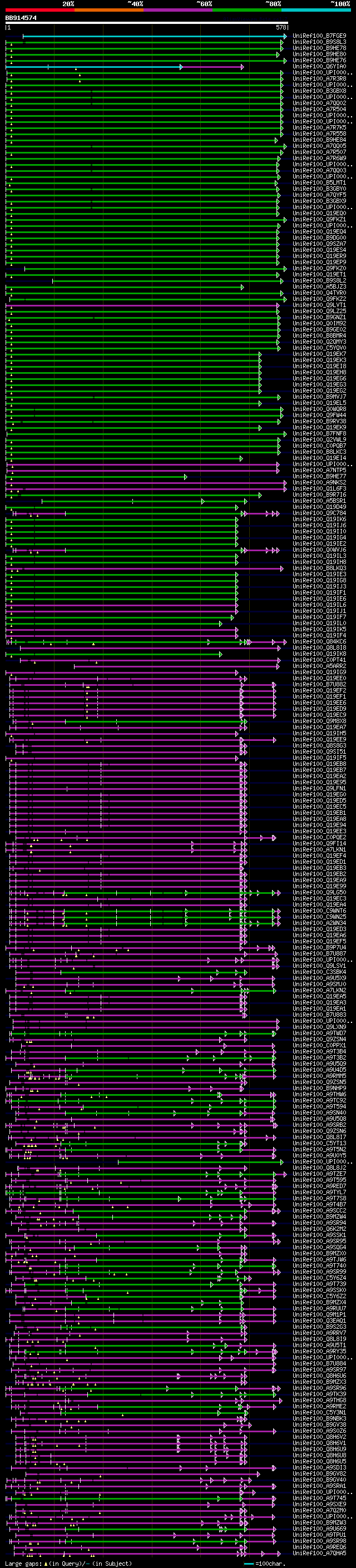The width and height of the screenshot is (356, 1568).
Task: Select label UniRef100_Q19EK7
Action: pyautogui.click(x=319, y=354)
